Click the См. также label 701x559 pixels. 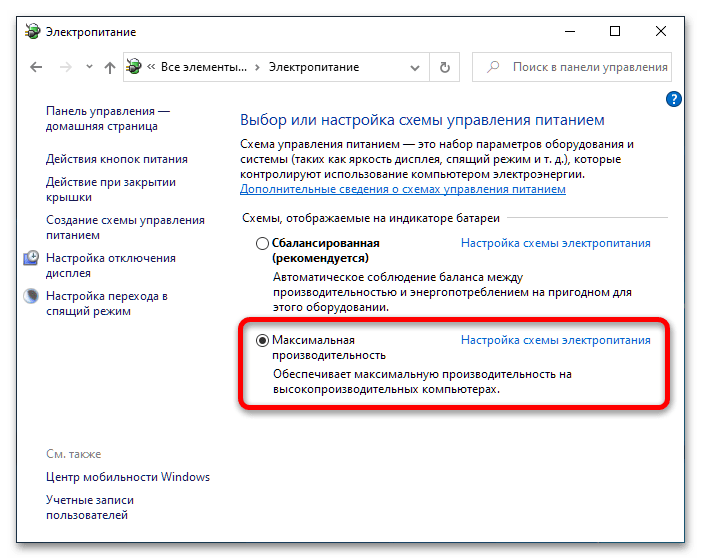coord(74,454)
